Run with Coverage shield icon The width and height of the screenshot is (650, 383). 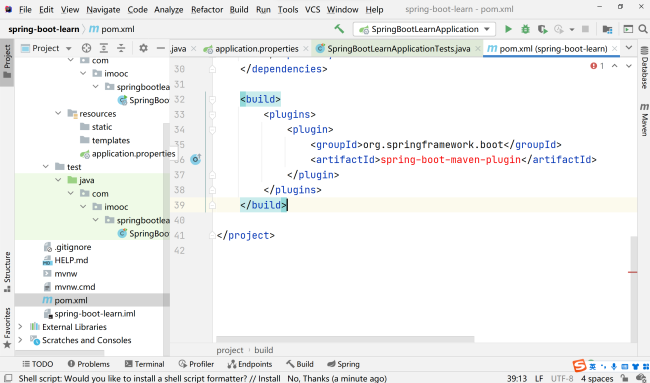click(x=542, y=29)
